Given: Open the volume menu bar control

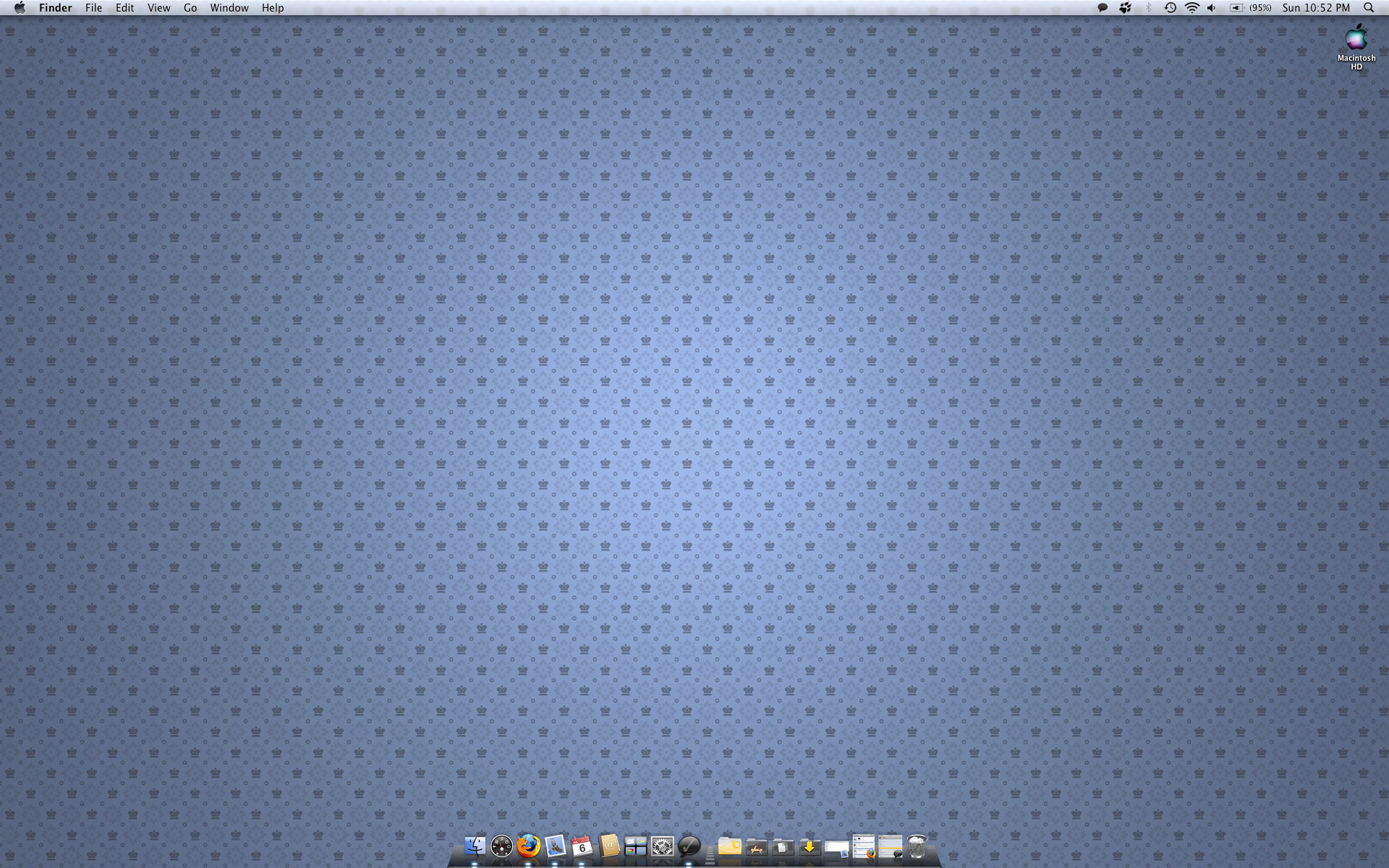Looking at the screenshot, I should point(1212,8).
